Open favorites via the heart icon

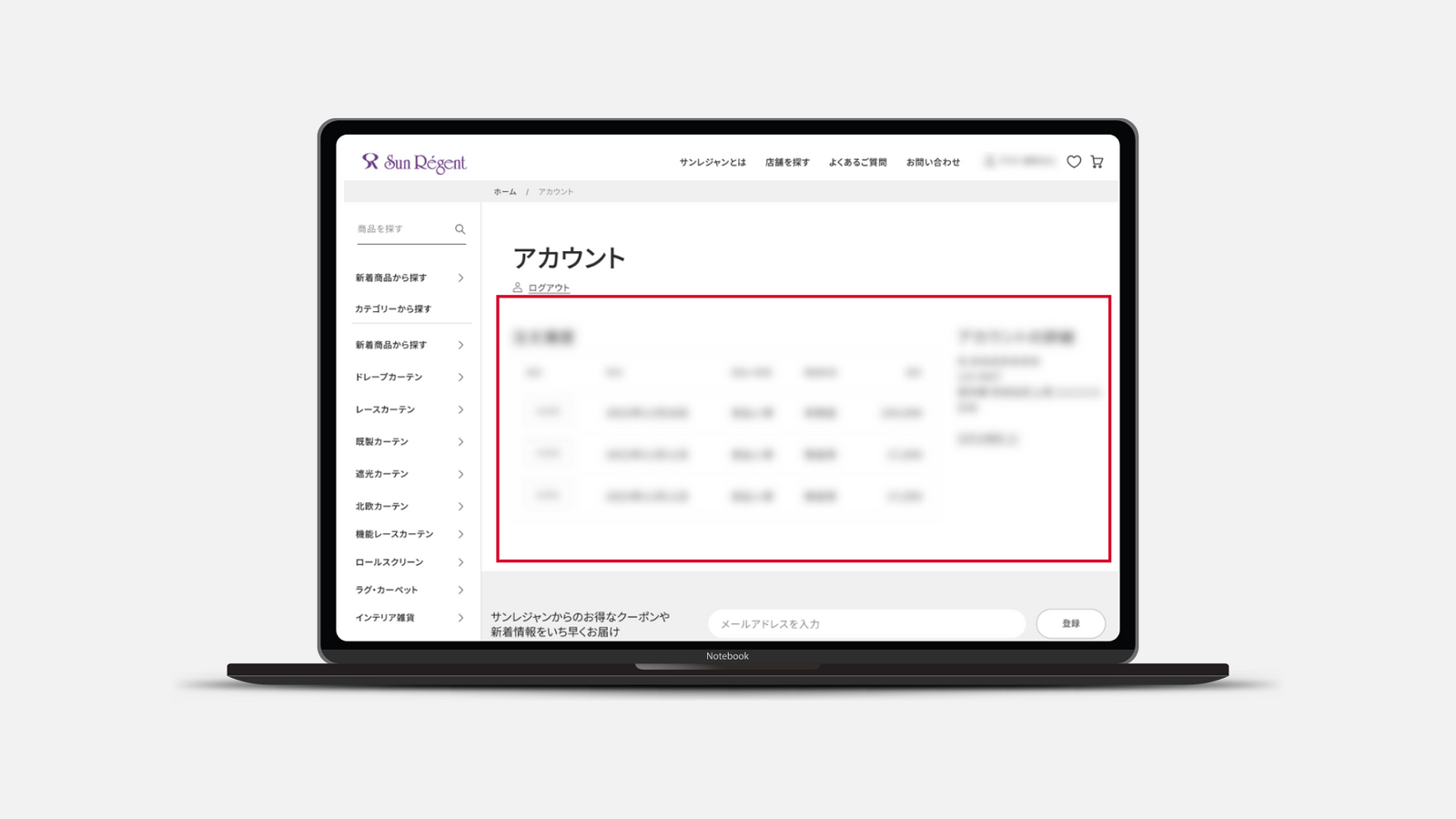tap(1074, 162)
